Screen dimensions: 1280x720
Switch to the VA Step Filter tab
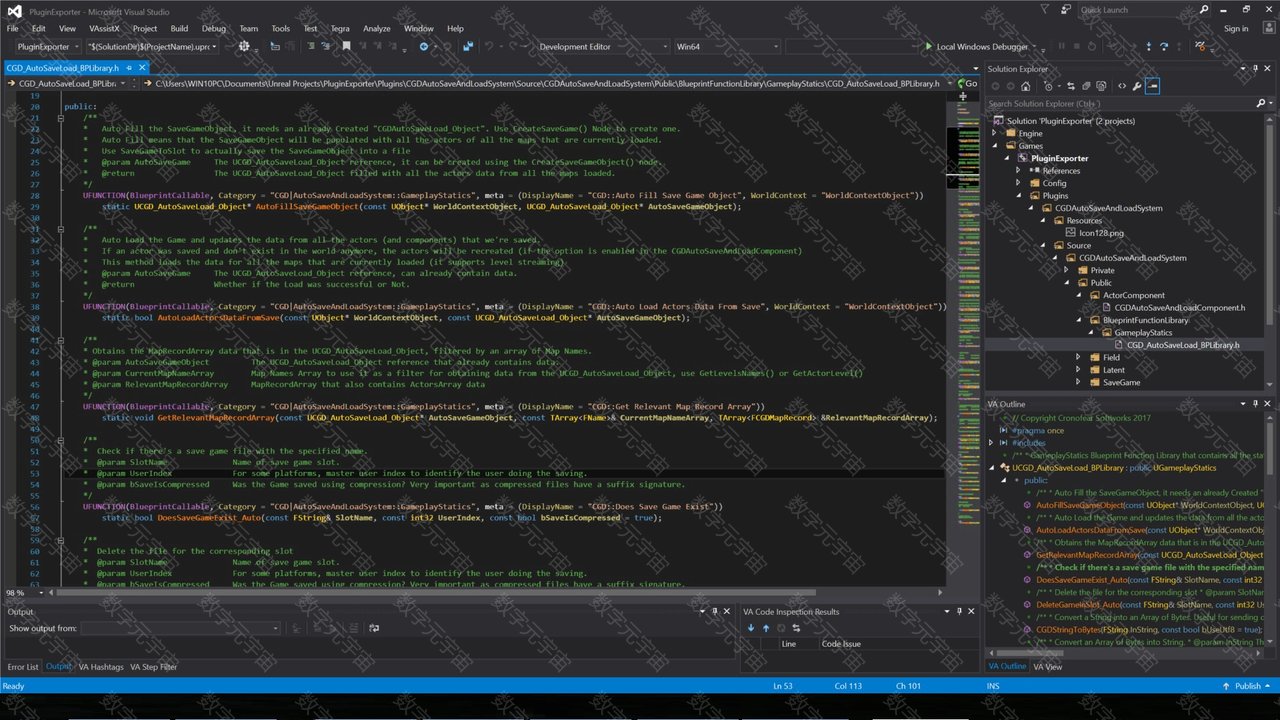click(155, 667)
